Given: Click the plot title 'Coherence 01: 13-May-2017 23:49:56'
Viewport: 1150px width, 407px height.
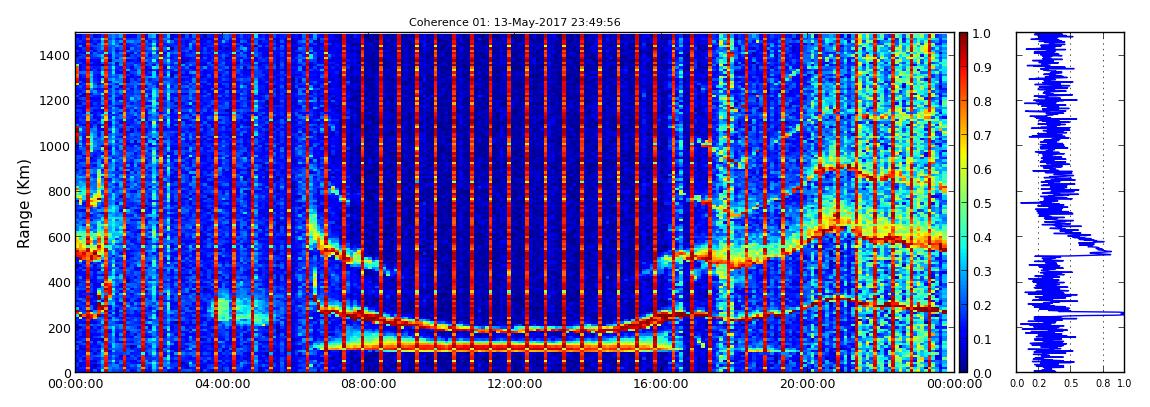Looking at the screenshot, I should click(x=514, y=23).
